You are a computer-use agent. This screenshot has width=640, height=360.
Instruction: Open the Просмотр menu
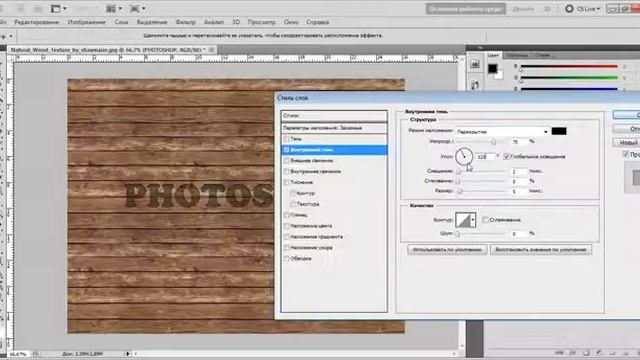click(x=262, y=22)
